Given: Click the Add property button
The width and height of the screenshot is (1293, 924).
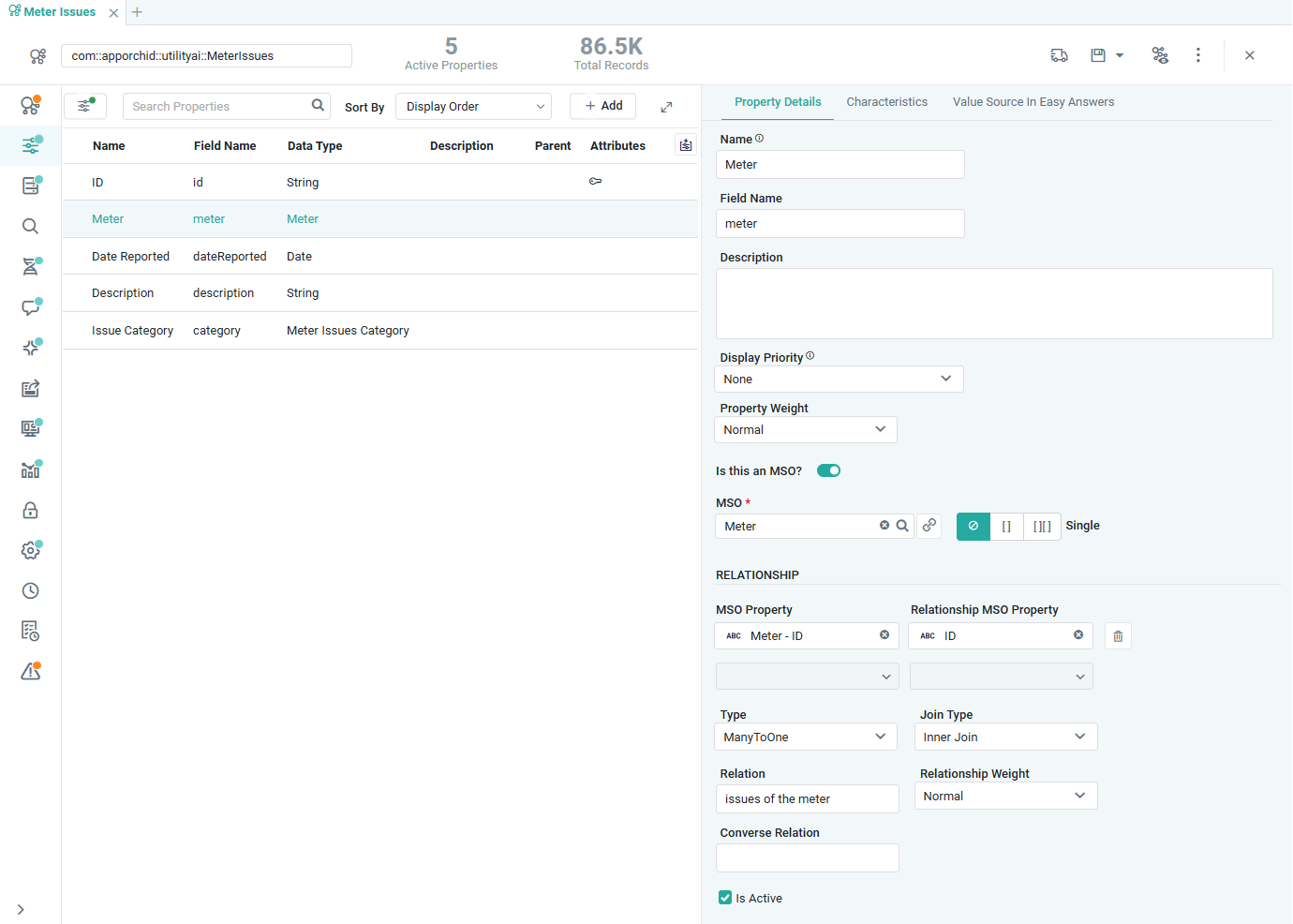Looking at the screenshot, I should [602, 106].
